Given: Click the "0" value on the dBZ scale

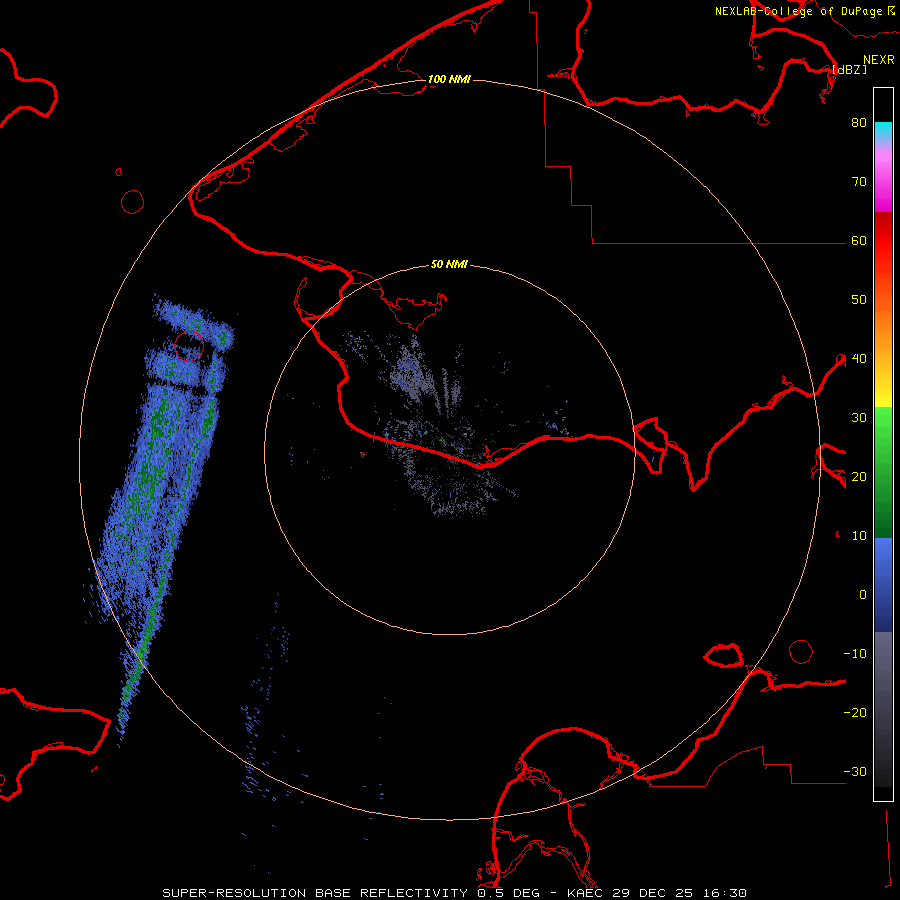Looking at the screenshot, I should 863,595.
